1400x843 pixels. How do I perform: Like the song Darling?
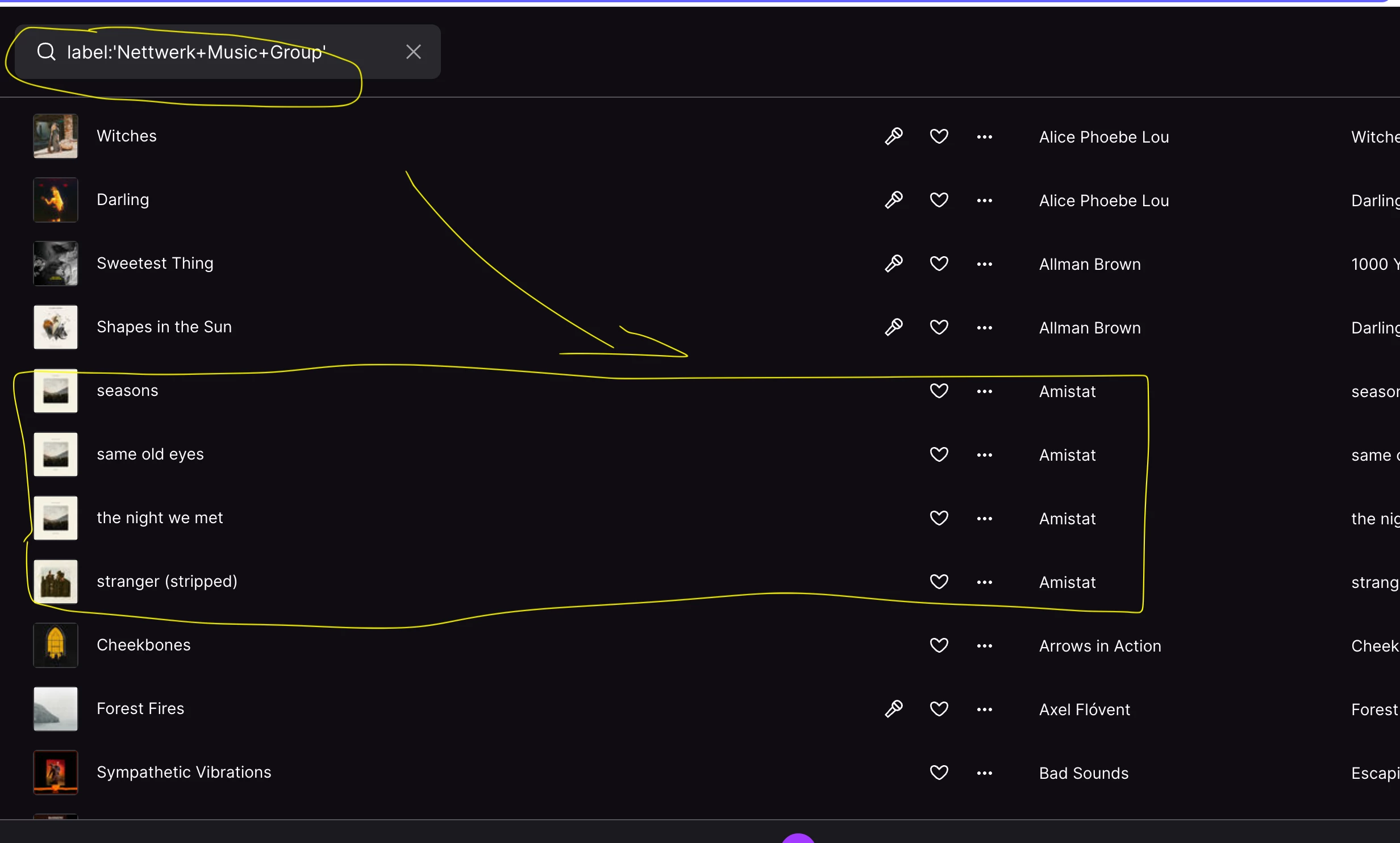939,200
